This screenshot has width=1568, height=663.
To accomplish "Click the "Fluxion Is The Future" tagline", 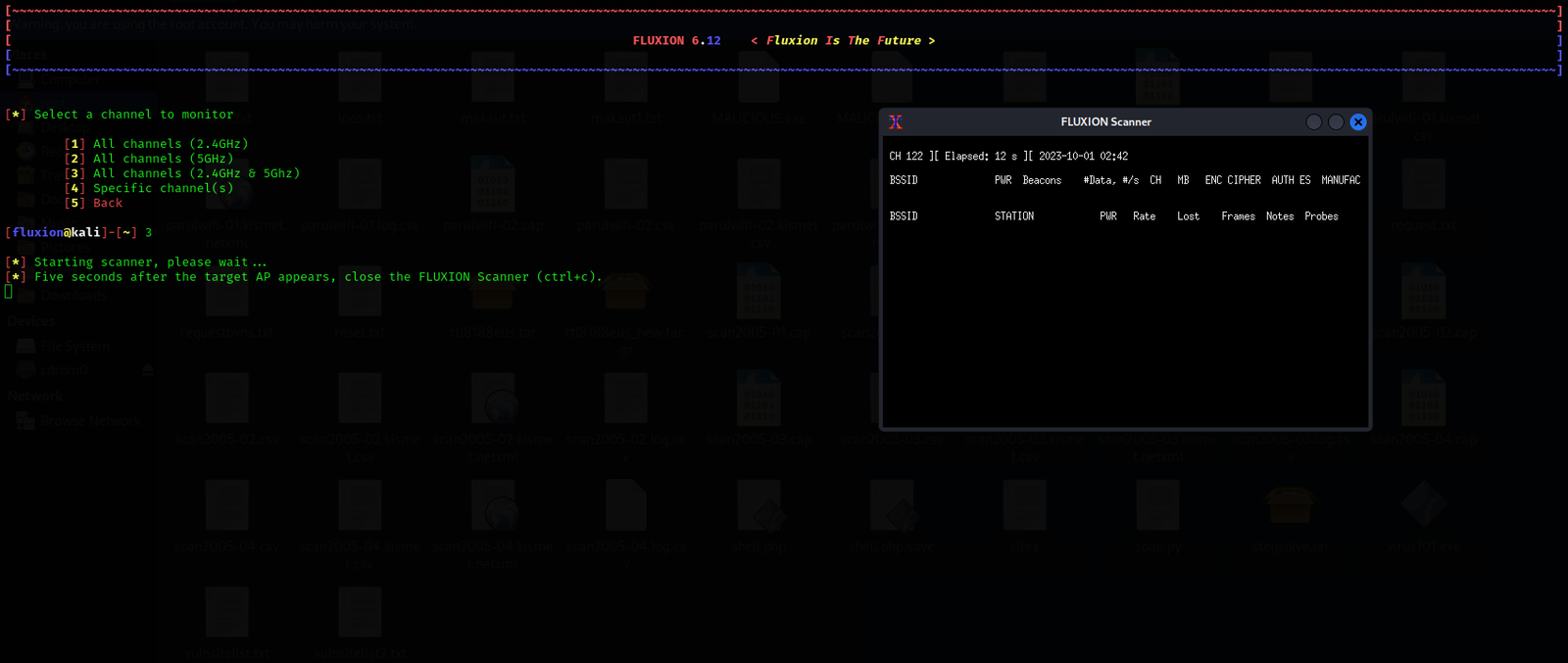I will click(x=843, y=41).
